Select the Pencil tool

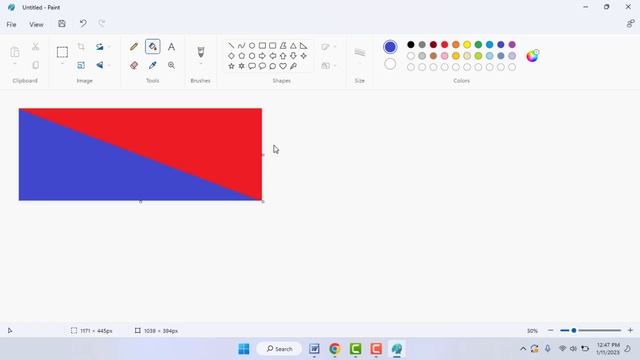(134, 47)
